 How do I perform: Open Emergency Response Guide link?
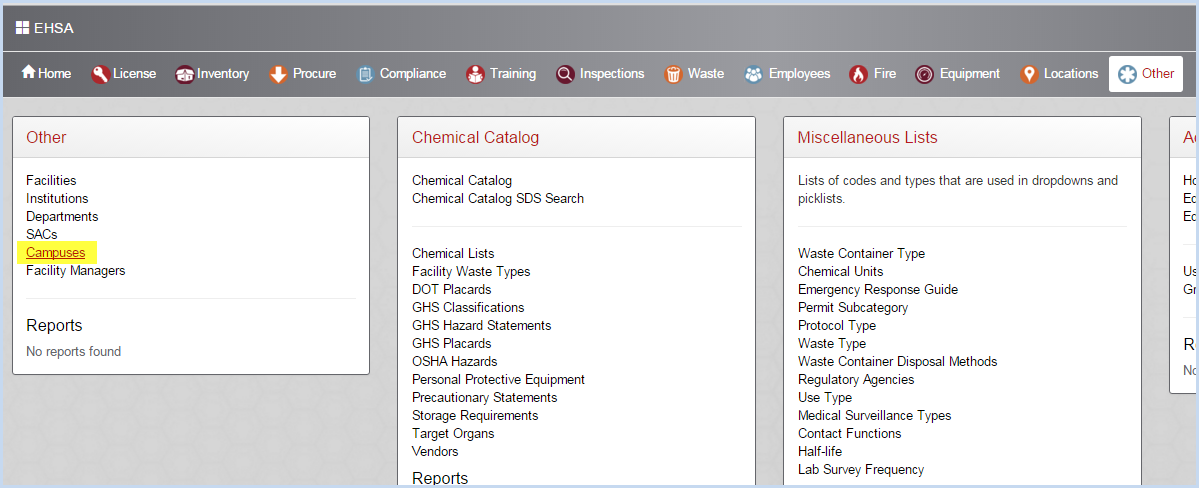coord(878,289)
